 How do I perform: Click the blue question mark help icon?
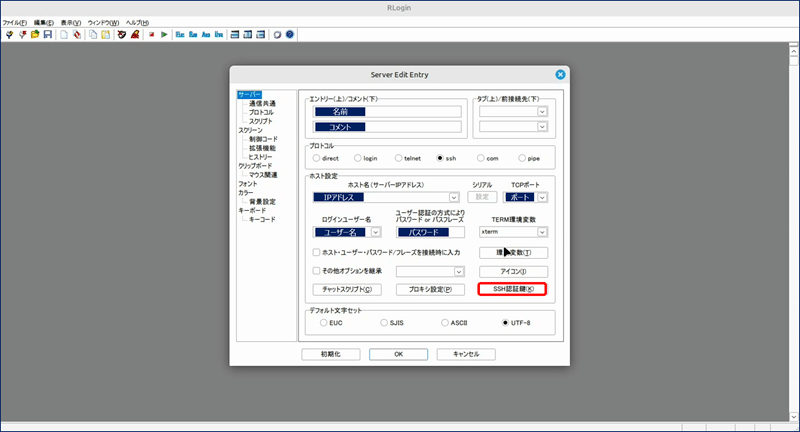click(x=290, y=35)
